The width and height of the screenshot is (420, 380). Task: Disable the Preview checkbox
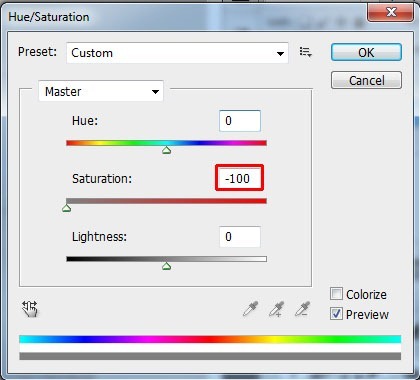tap(336, 314)
